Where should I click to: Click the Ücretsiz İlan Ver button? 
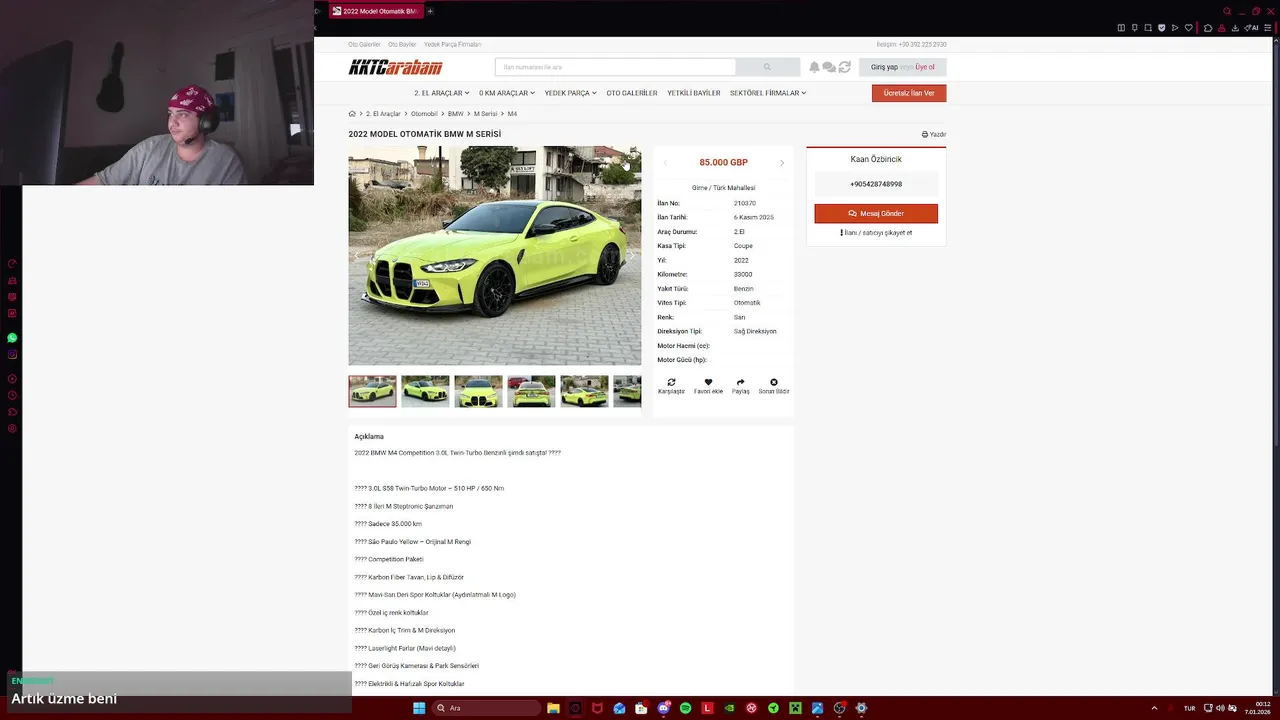[909, 93]
